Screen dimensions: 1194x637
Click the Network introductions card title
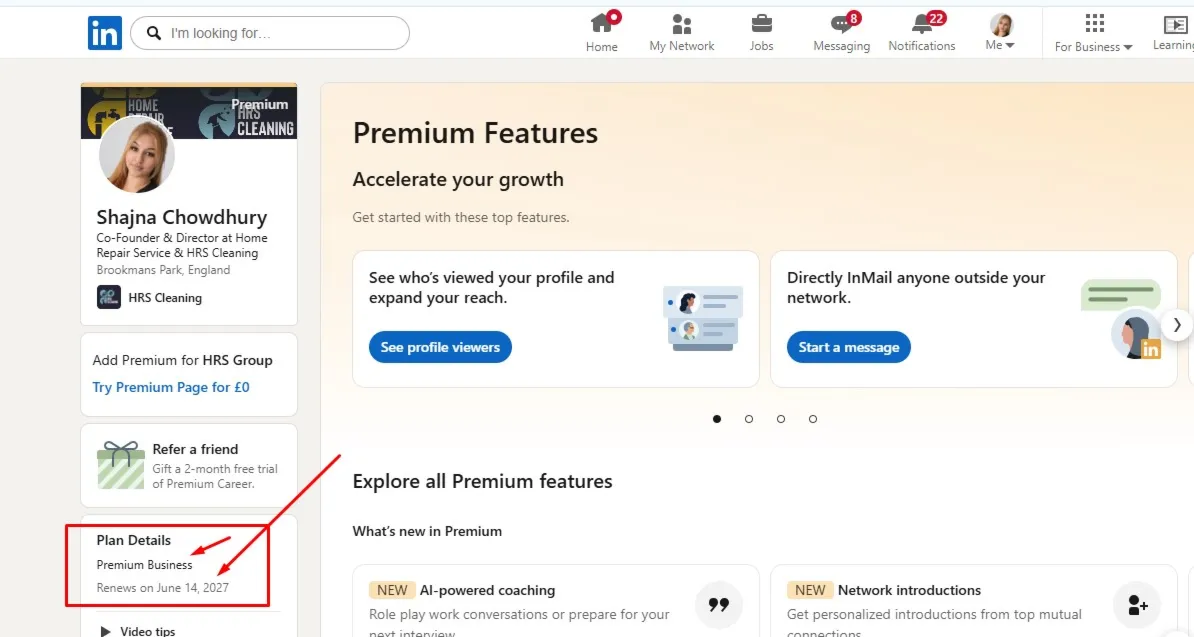(x=909, y=590)
